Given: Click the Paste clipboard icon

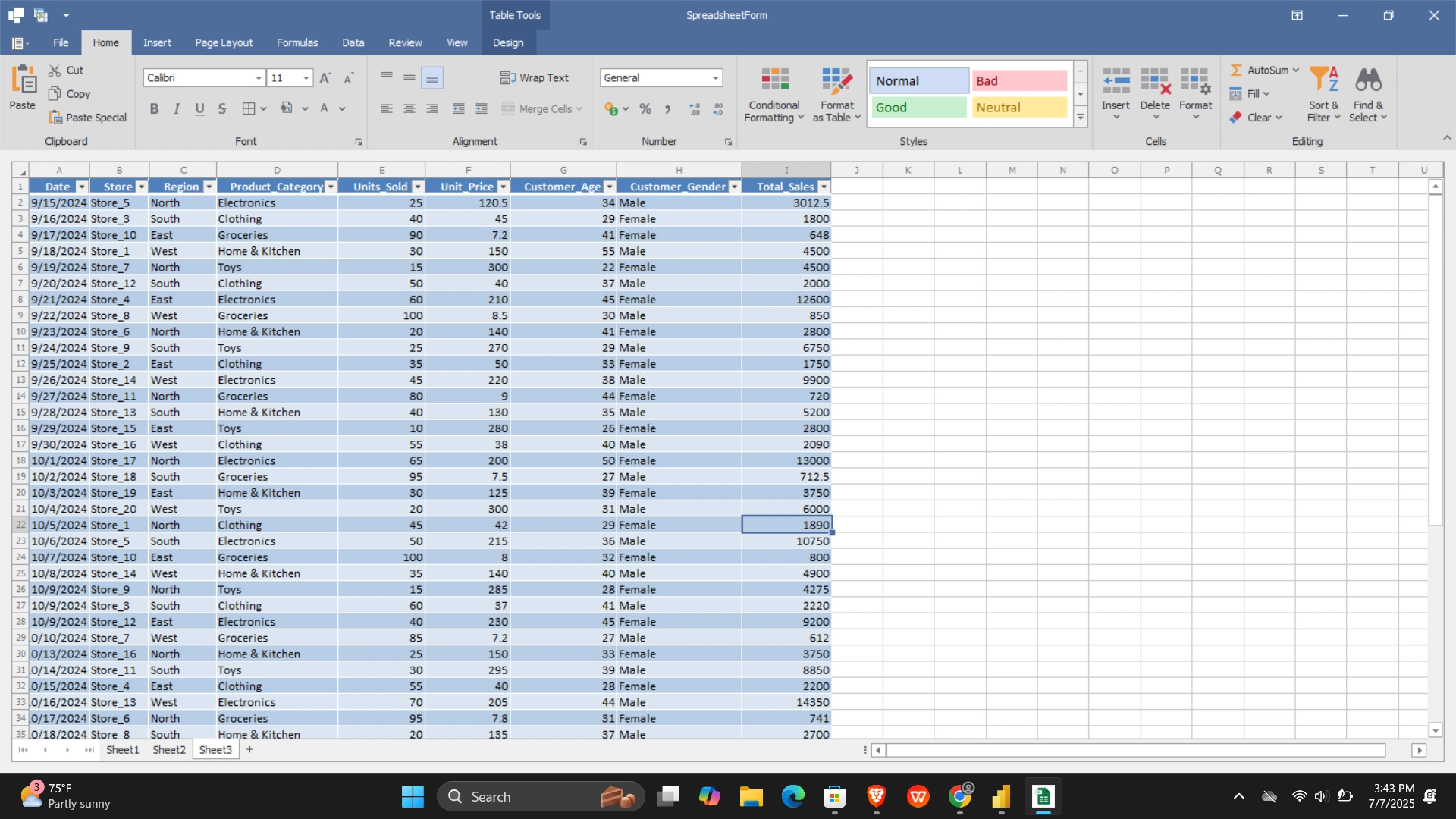Looking at the screenshot, I should [x=23, y=80].
